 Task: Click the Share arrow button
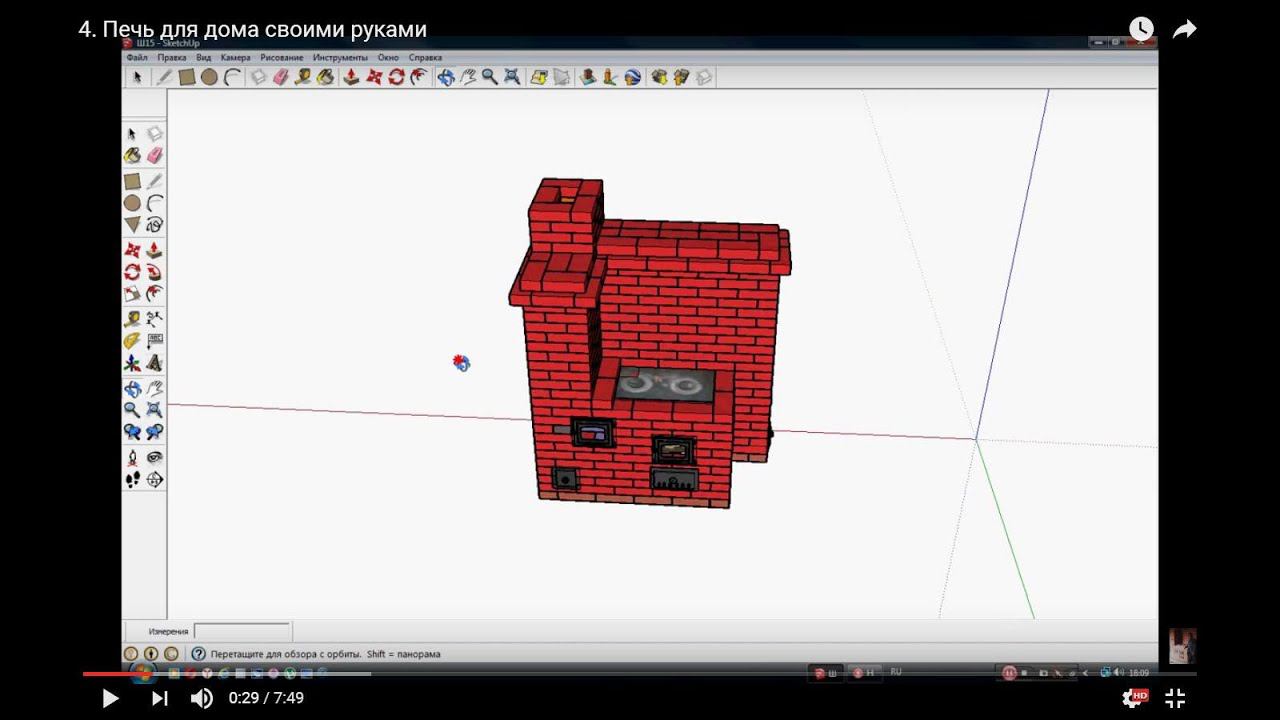[1184, 30]
